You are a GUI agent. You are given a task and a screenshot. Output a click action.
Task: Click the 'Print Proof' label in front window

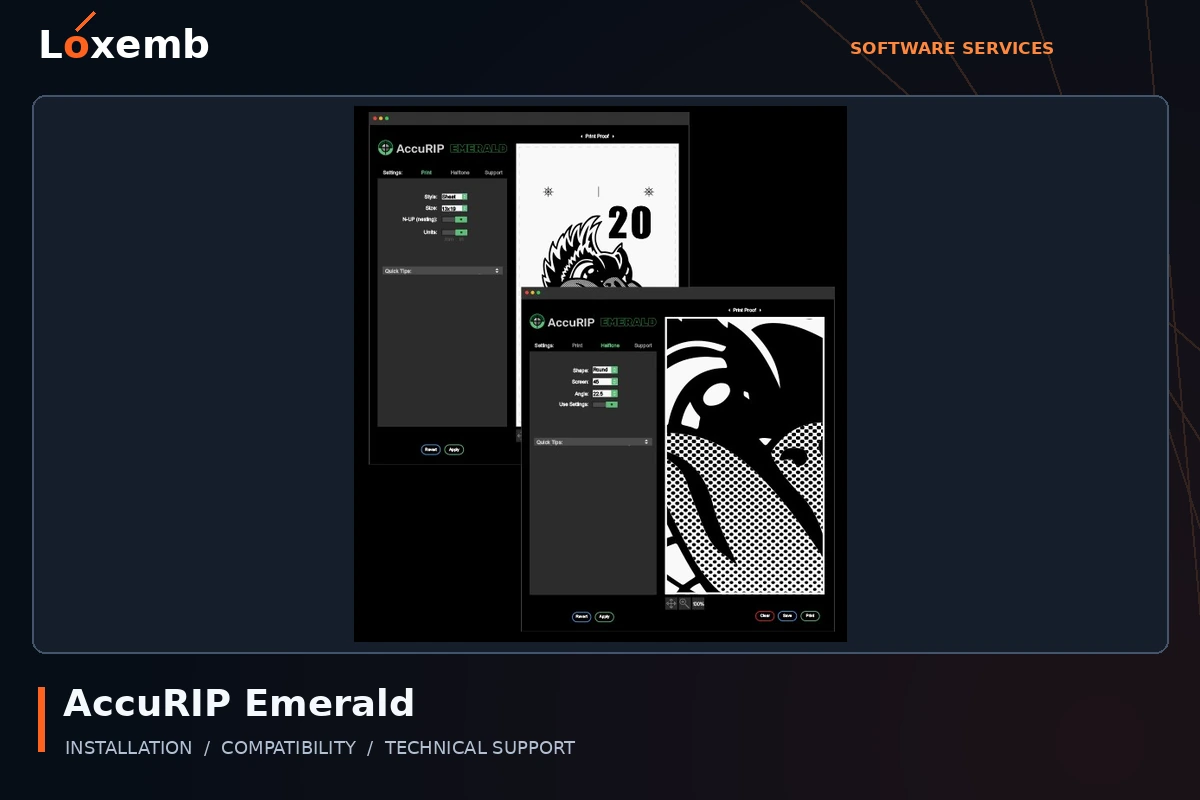[745, 310]
